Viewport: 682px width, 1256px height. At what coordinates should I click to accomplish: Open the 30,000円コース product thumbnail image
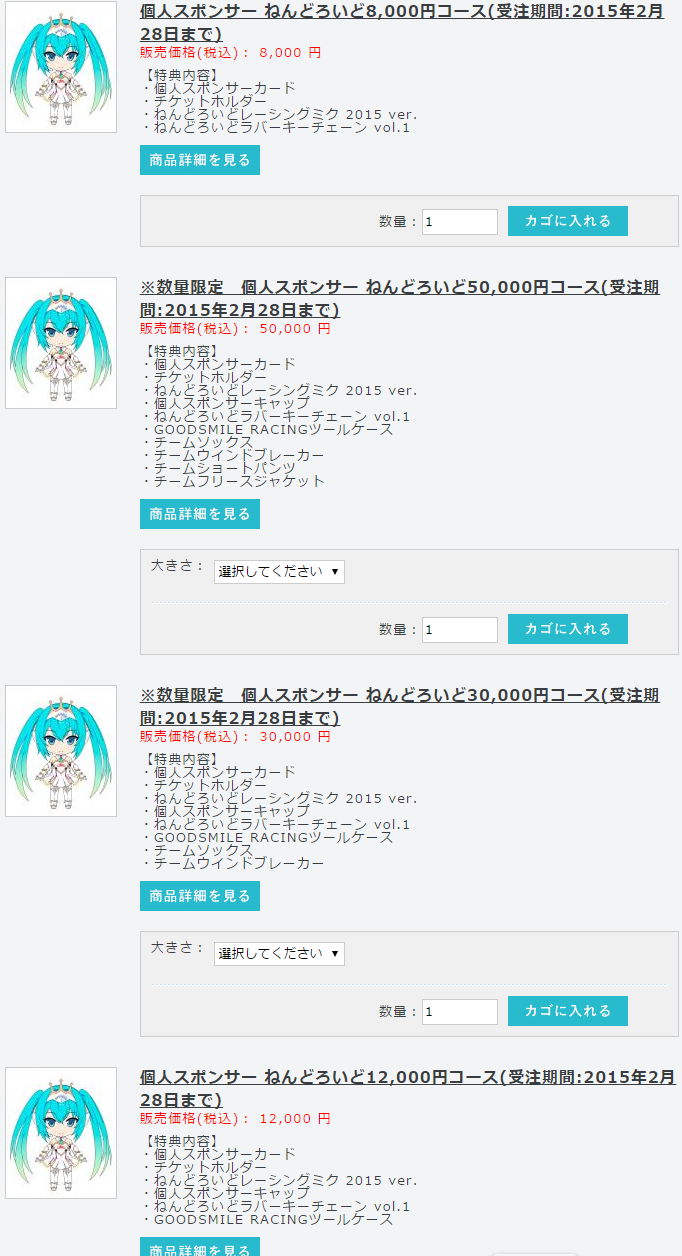(x=61, y=751)
